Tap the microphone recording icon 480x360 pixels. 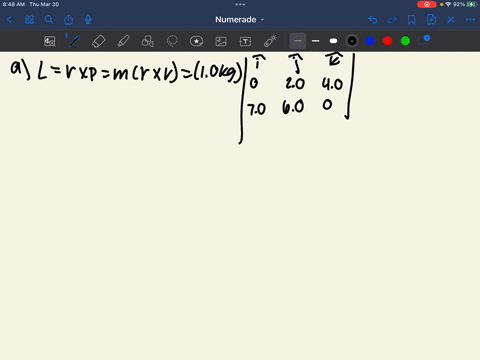click(88, 20)
